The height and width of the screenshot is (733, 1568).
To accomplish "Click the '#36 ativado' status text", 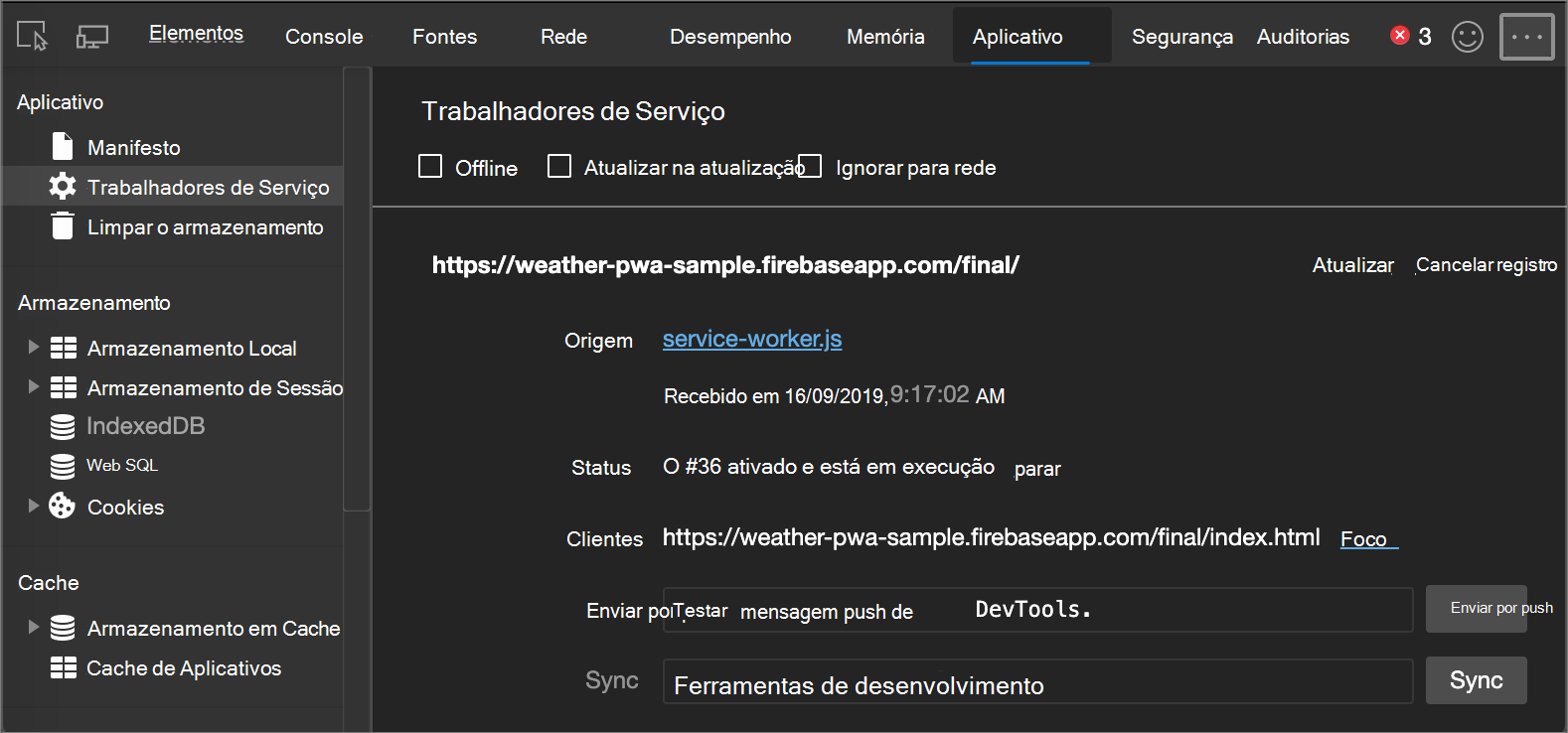I will (x=829, y=467).
